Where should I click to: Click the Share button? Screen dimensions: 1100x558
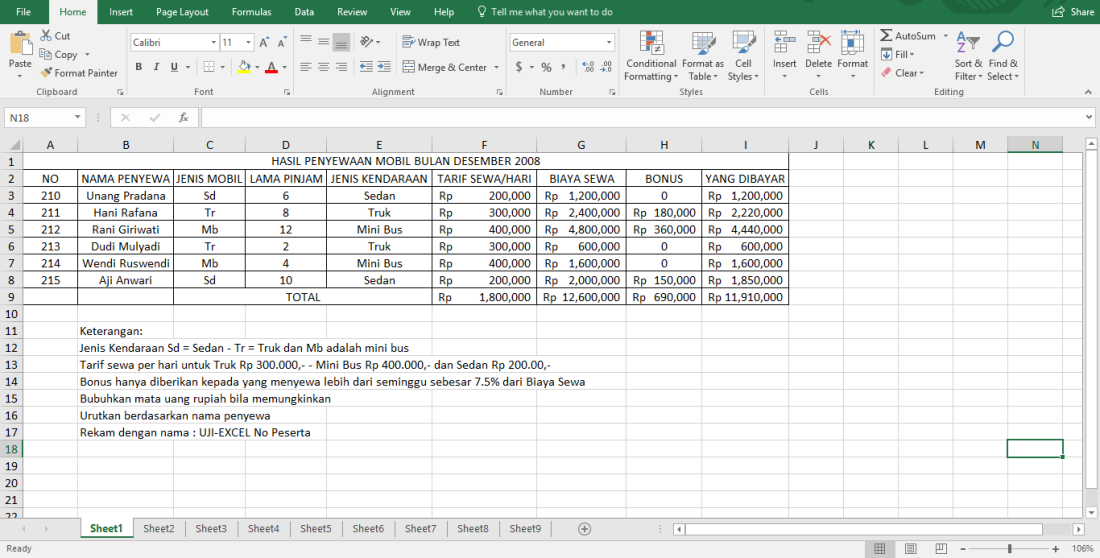(x=1073, y=12)
